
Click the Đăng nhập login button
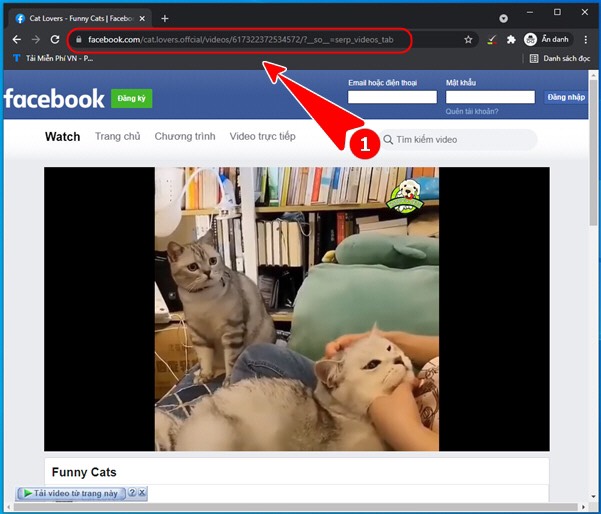tap(566, 97)
